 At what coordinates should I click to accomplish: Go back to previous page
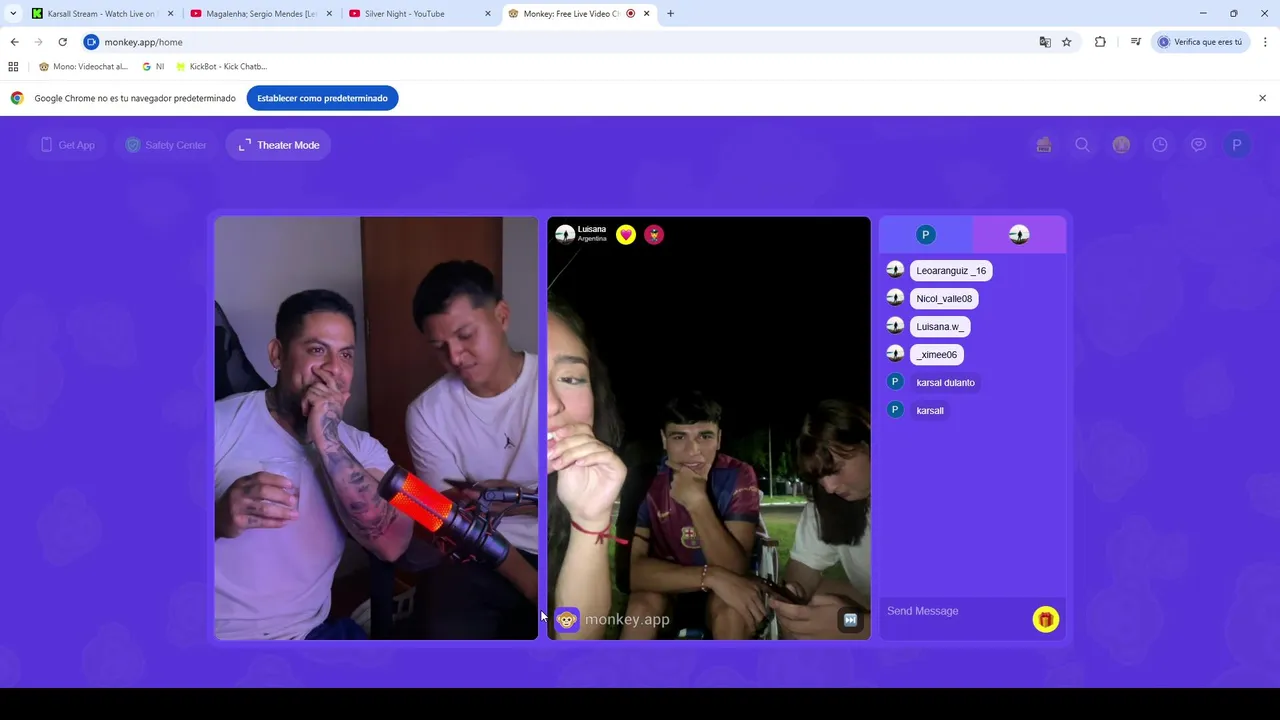click(x=14, y=42)
